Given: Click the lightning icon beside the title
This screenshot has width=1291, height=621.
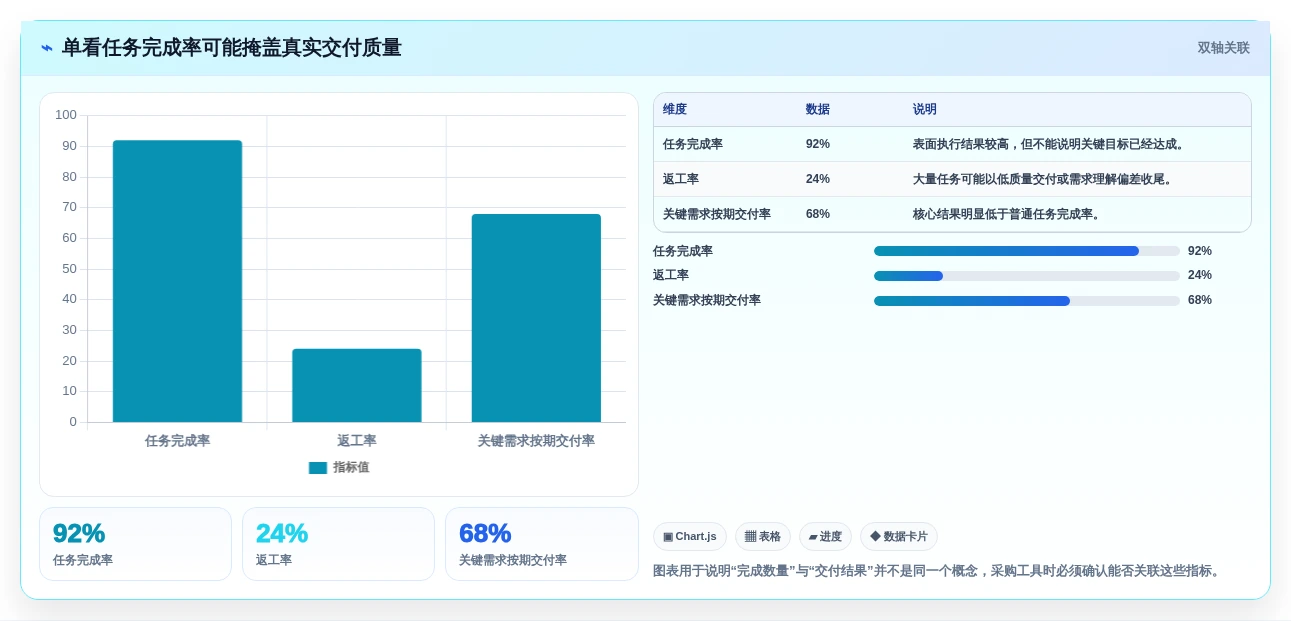Looking at the screenshot, I should click(47, 48).
